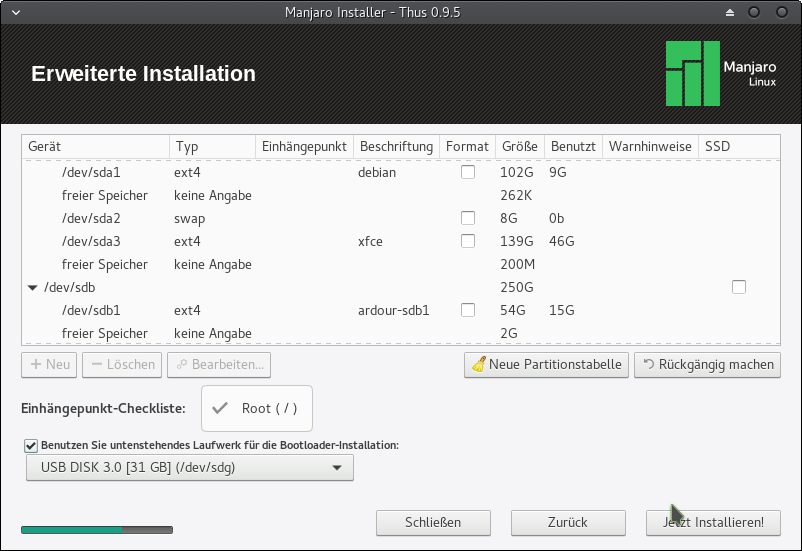Screen dimensions: 802x551
Task: Click the Einhängepunkt column header
Action: (x=304, y=146)
